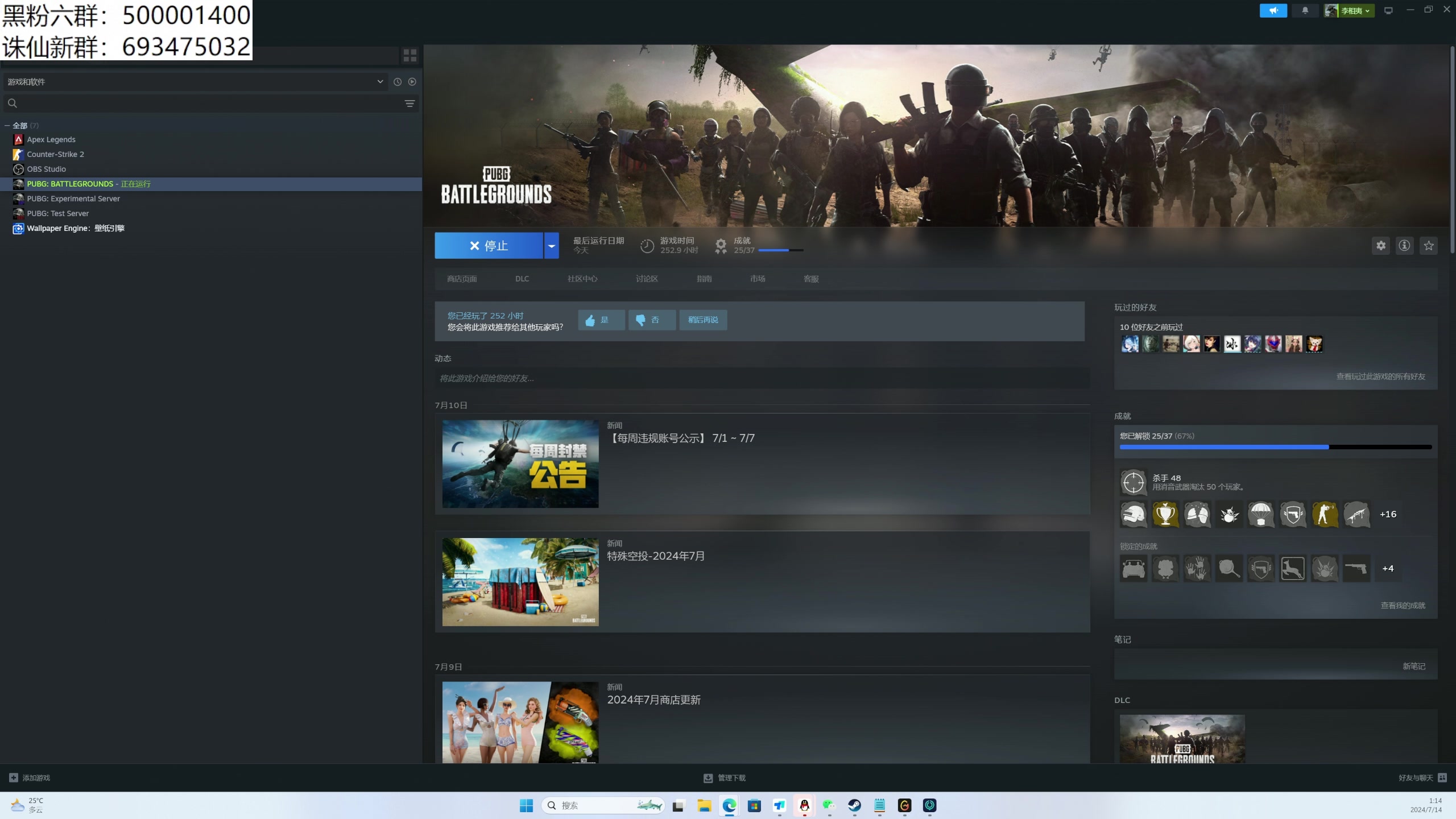Click thumbs-down No recommend button

pos(652,320)
